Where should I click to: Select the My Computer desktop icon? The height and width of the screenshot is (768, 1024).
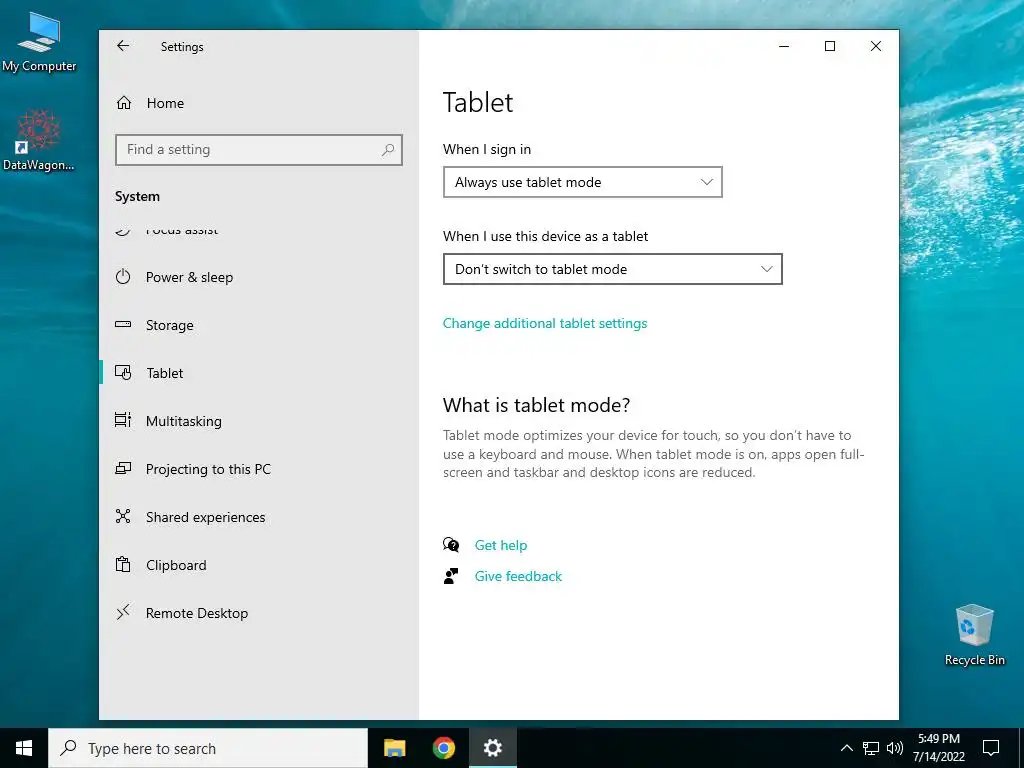[x=39, y=42]
